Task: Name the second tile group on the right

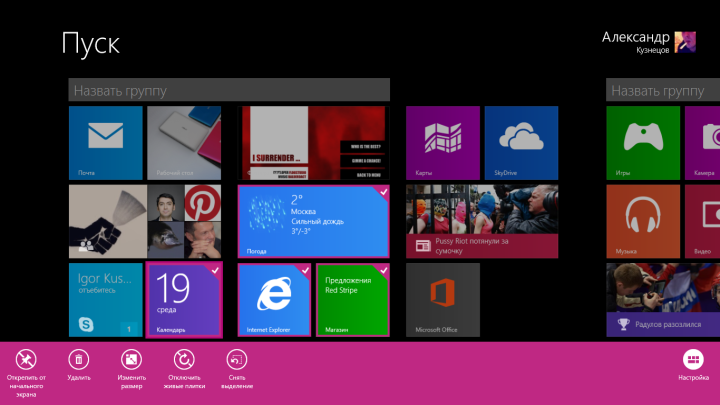Action: (x=662, y=91)
